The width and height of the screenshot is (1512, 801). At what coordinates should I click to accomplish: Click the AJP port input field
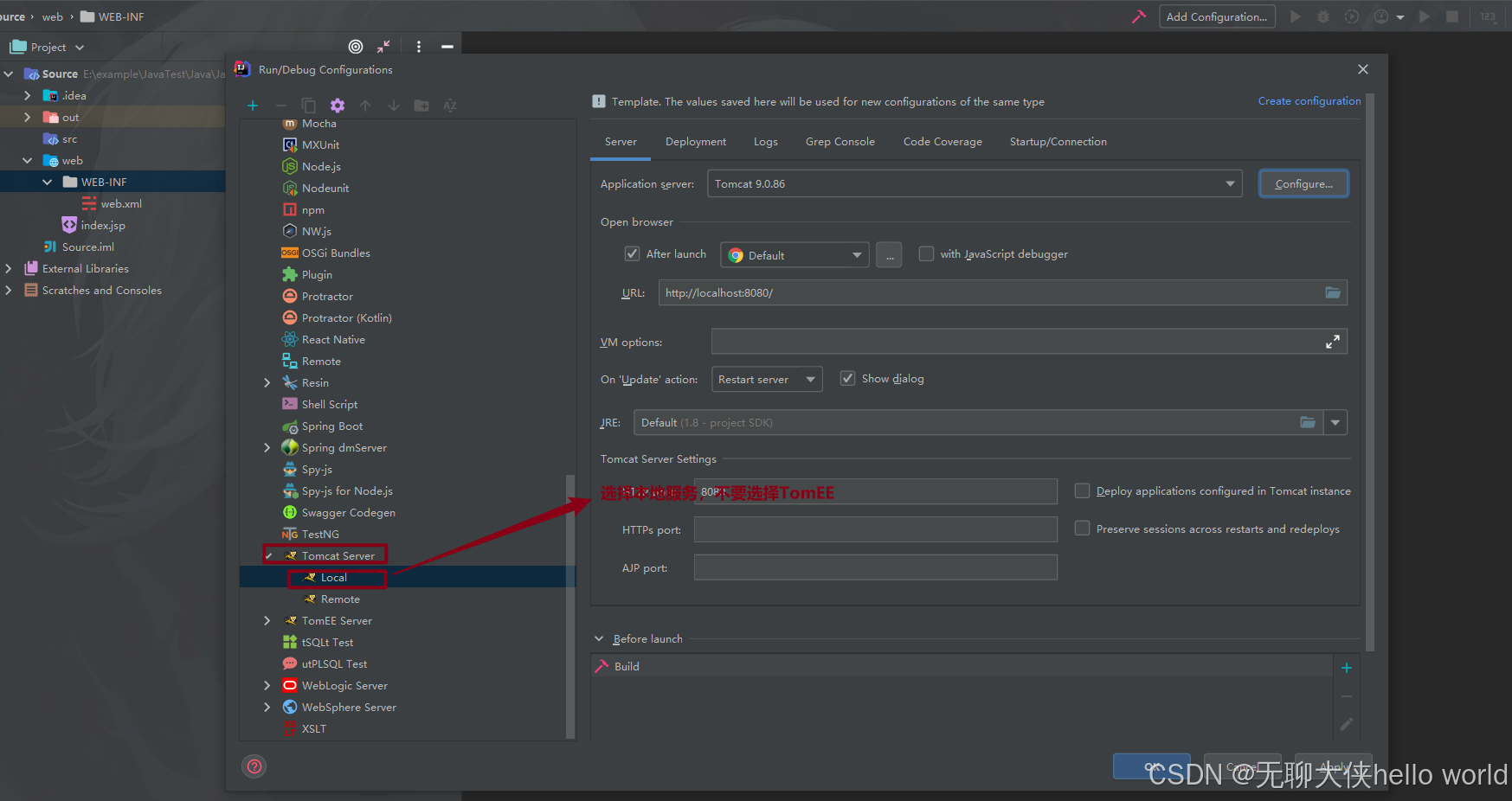coord(876,567)
